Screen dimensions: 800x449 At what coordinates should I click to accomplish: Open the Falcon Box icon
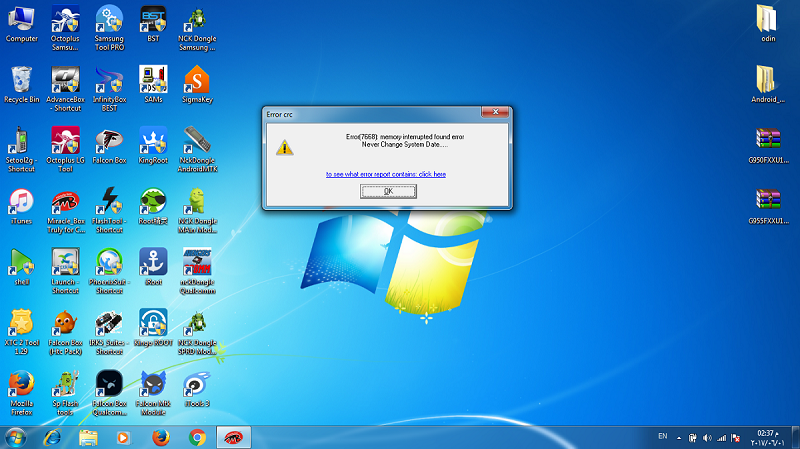109,145
